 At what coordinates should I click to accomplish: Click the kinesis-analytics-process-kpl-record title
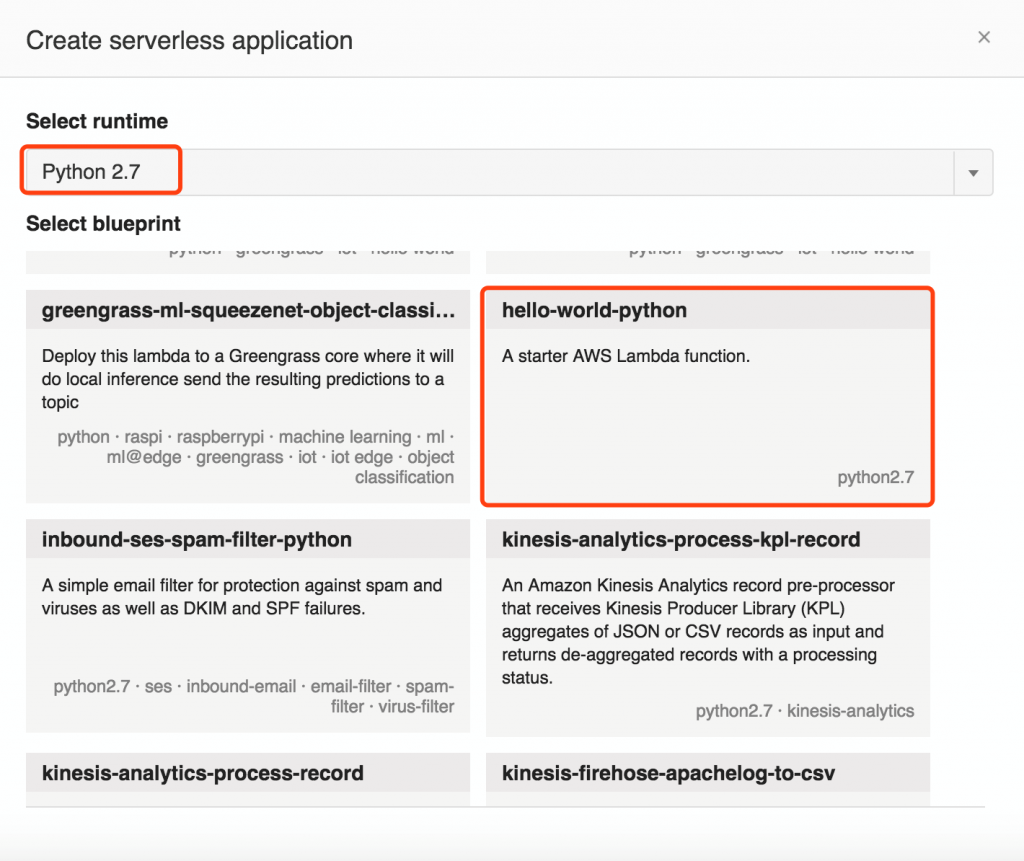(x=680, y=540)
